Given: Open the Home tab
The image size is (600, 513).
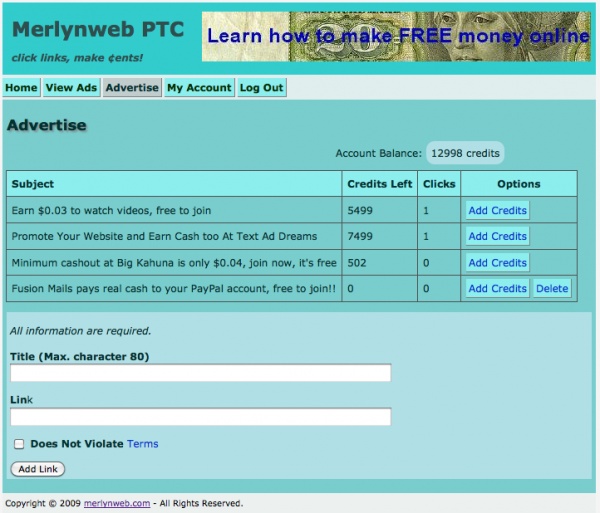Looking at the screenshot, I should 21,88.
